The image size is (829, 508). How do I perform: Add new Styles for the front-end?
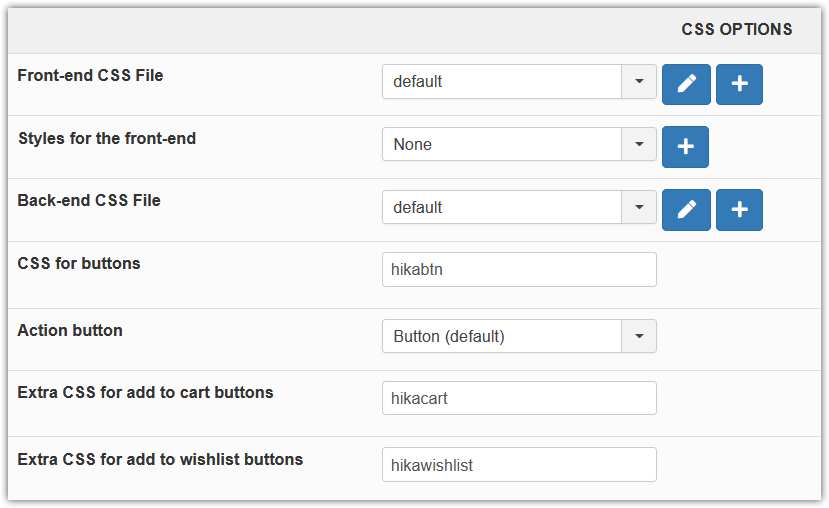pyautogui.click(x=685, y=146)
